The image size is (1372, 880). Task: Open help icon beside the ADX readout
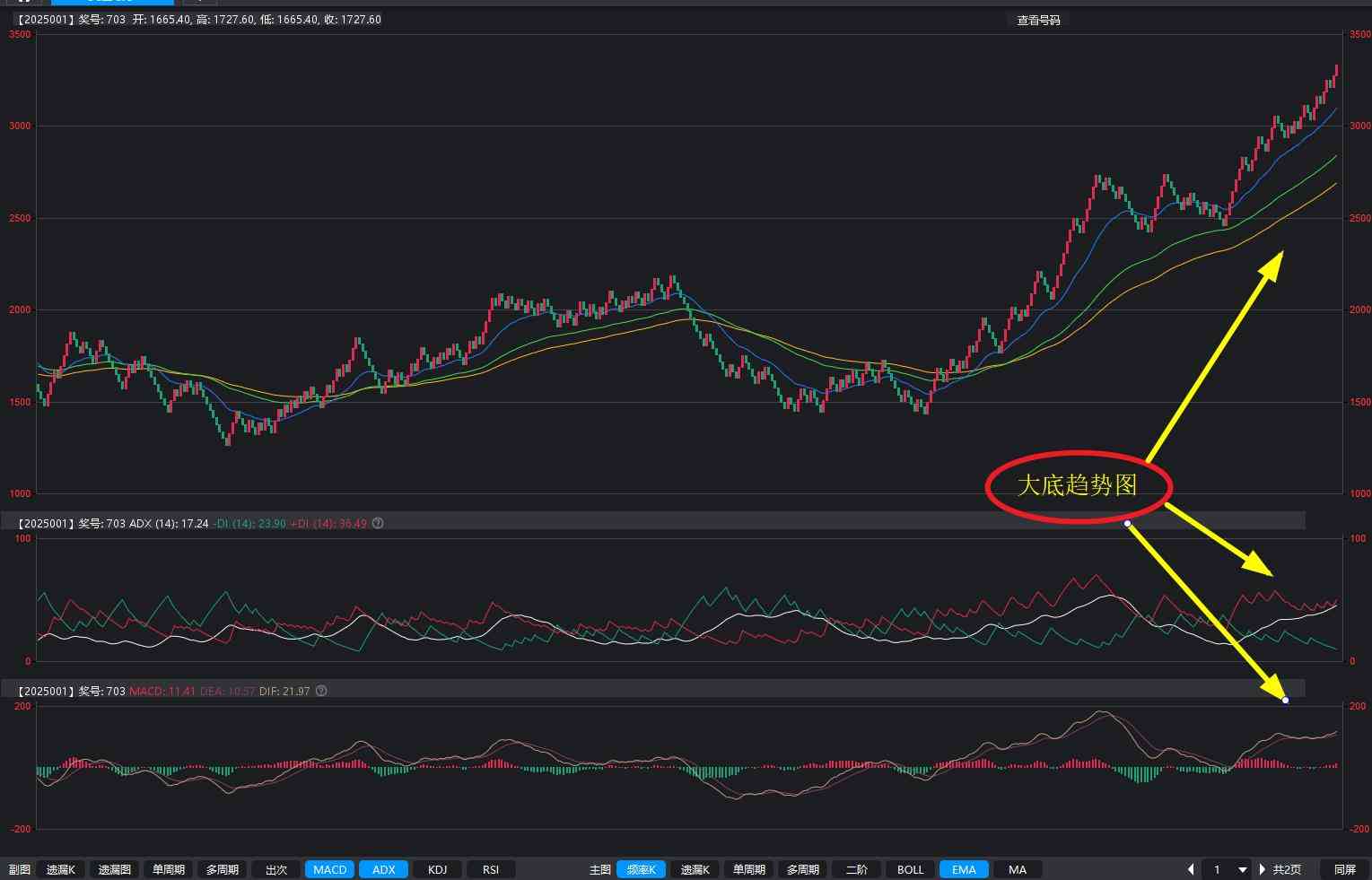tap(378, 523)
